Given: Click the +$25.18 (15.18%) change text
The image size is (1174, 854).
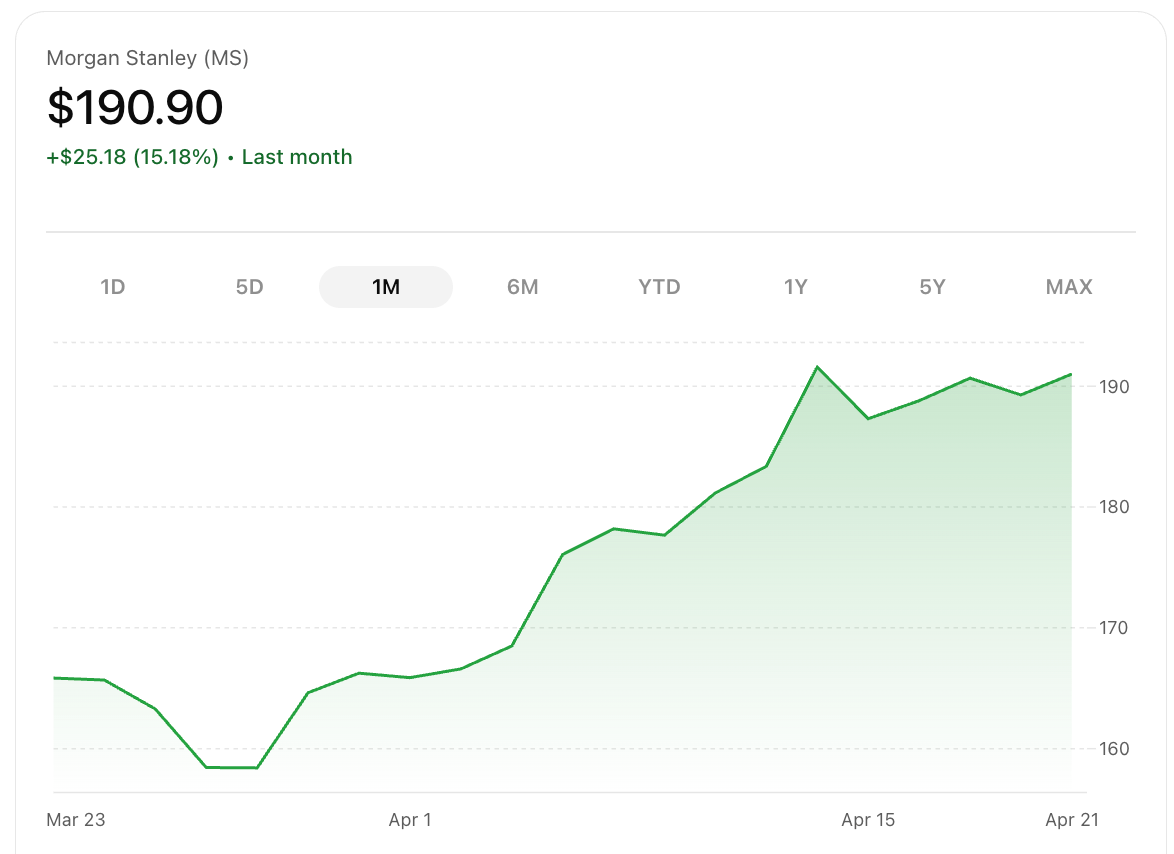Looking at the screenshot, I should pyautogui.click(x=133, y=157).
